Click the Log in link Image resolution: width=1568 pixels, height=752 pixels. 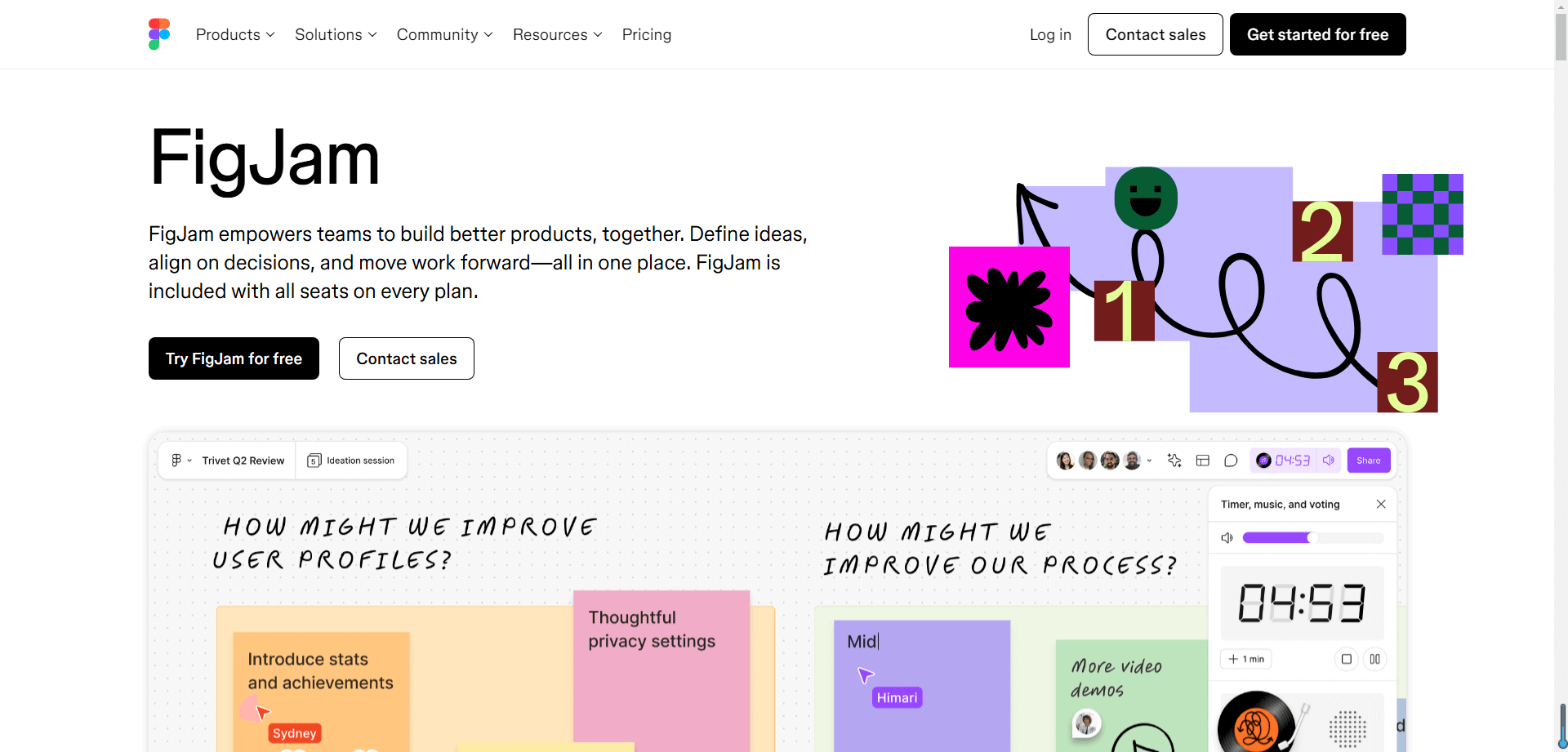coord(1050,34)
